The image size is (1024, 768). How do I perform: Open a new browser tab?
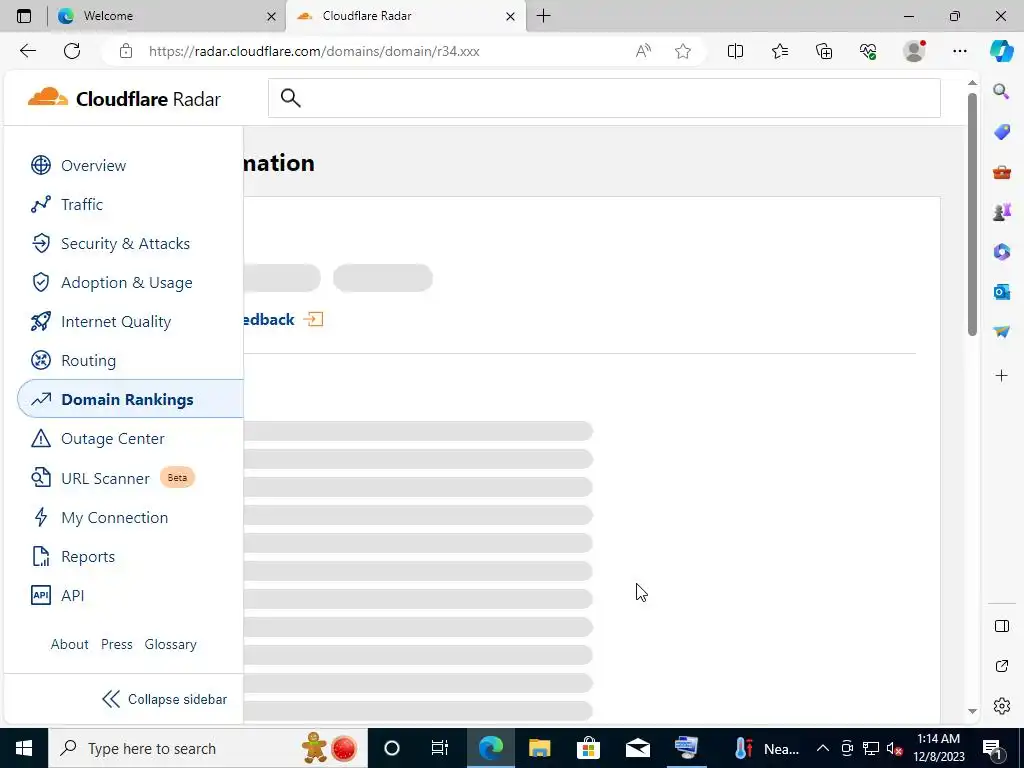point(543,16)
